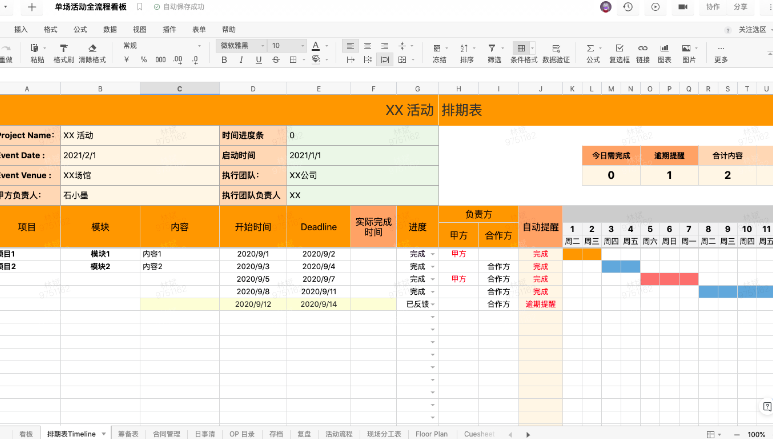Insert a picture (图片)
The height and width of the screenshot is (439, 773).
click(686, 48)
